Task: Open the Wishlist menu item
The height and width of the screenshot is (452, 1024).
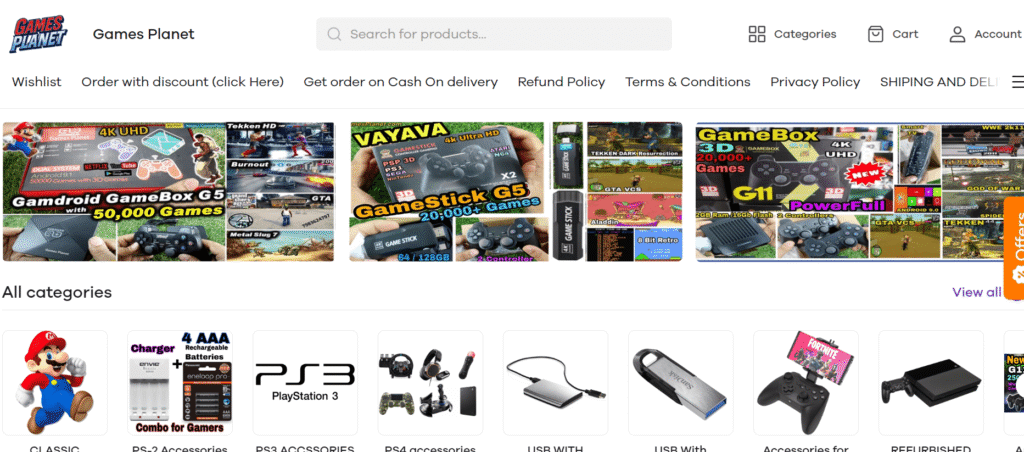Action: tap(37, 82)
